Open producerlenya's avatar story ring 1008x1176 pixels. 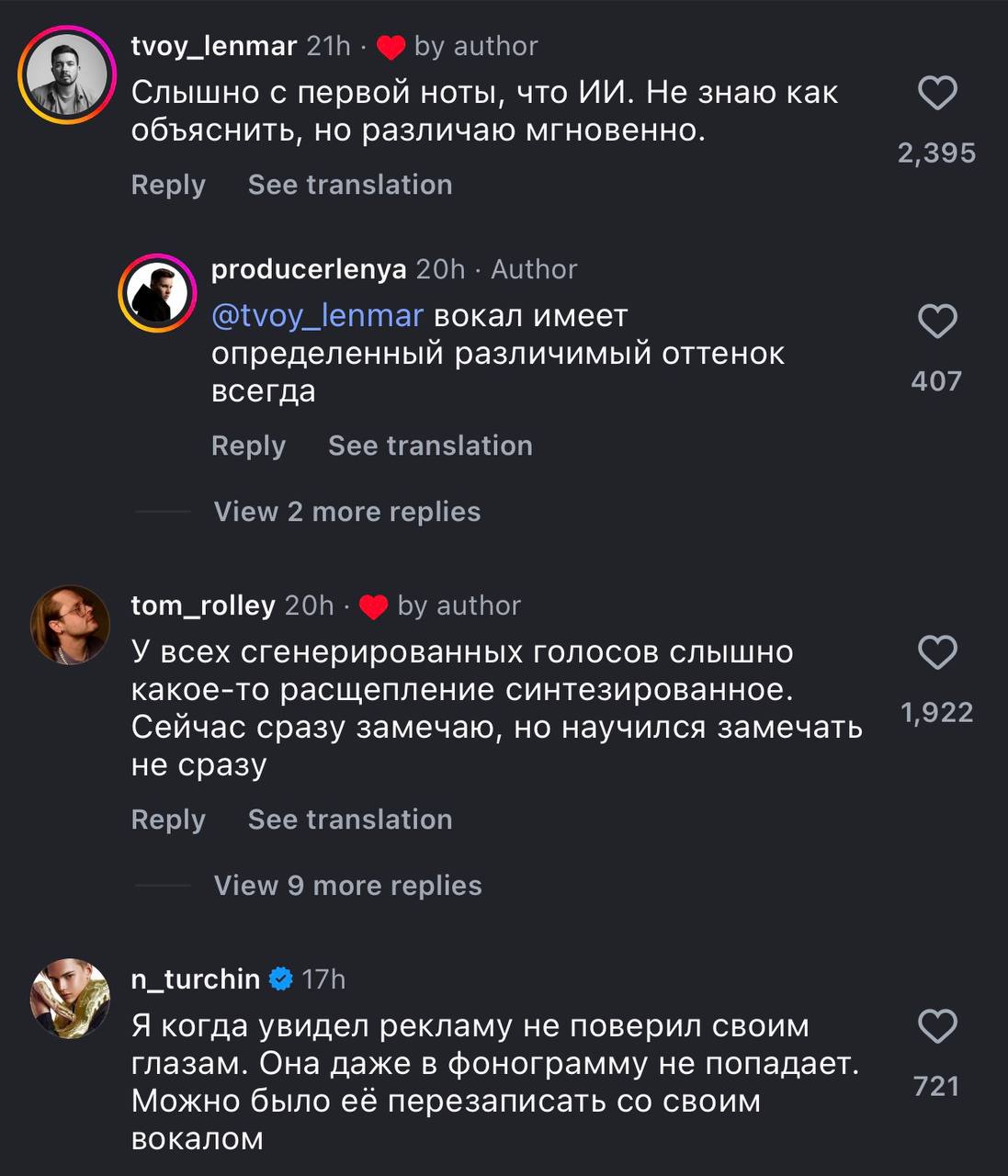(x=157, y=294)
